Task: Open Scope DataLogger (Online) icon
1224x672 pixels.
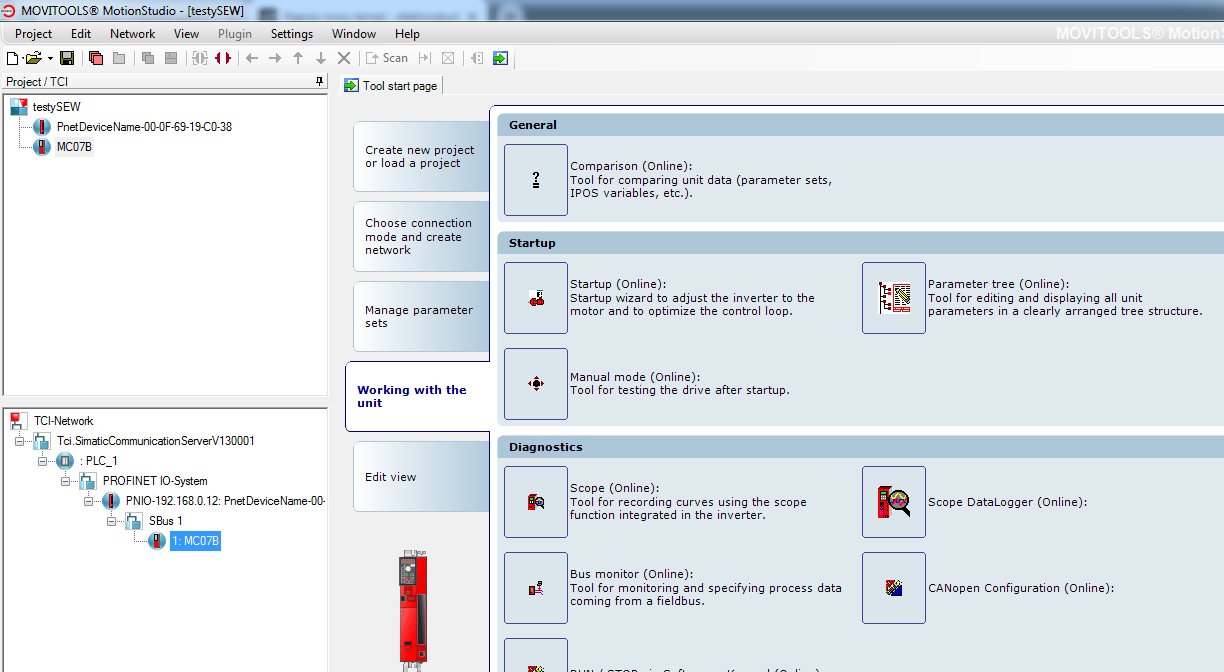Action: click(894, 502)
